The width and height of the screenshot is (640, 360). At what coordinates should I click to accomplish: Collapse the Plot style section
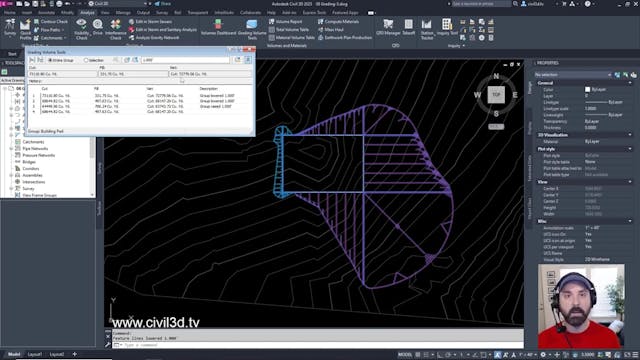pyautogui.click(x=630, y=149)
